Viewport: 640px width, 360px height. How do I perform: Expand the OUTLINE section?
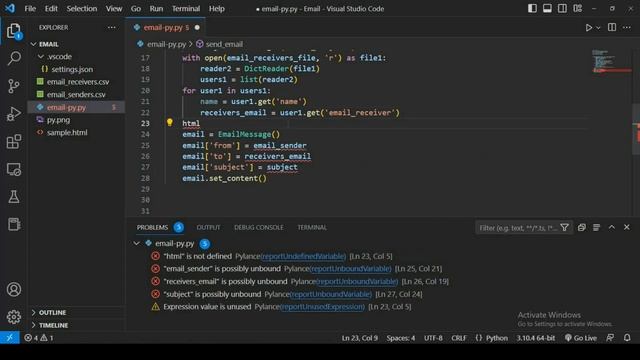pyautogui.click(x=77, y=312)
